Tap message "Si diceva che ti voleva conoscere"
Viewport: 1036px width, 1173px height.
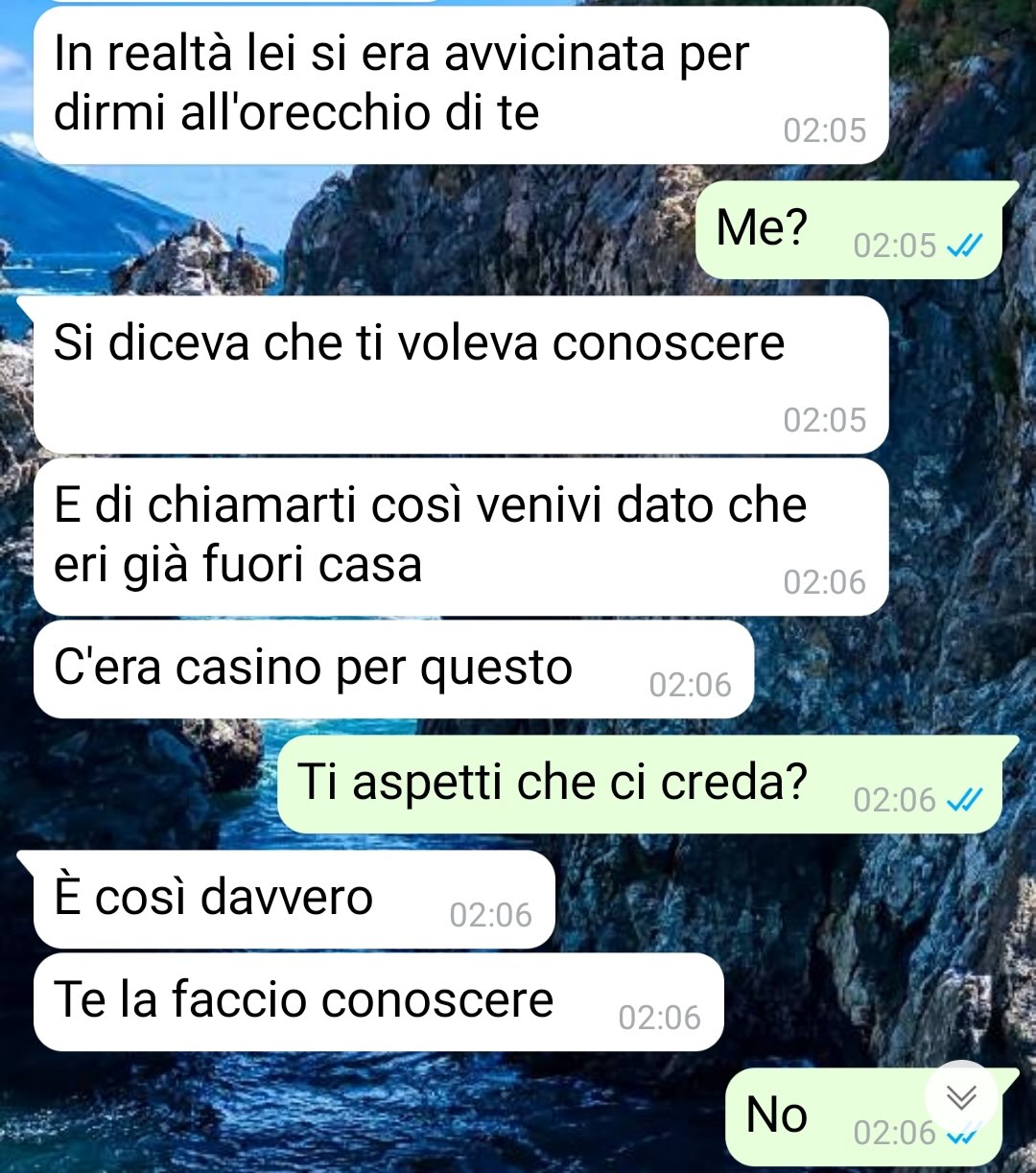pyautogui.click(x=460, y=374)
